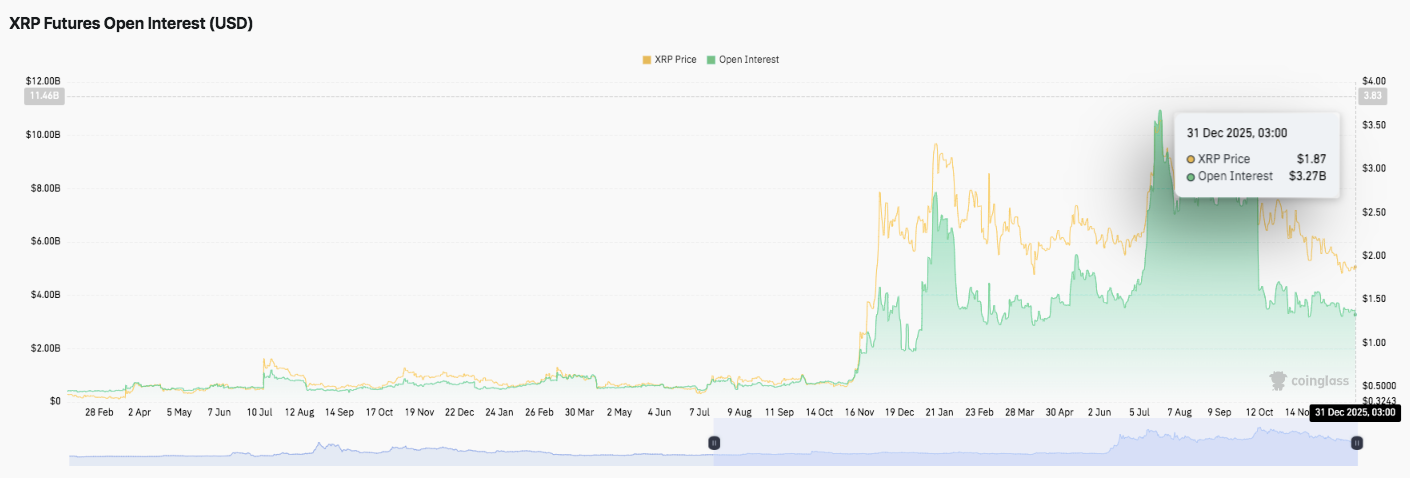Click the $3.27B value in the tooltip
The image size is (1410, 478).
pos(1307,177)
